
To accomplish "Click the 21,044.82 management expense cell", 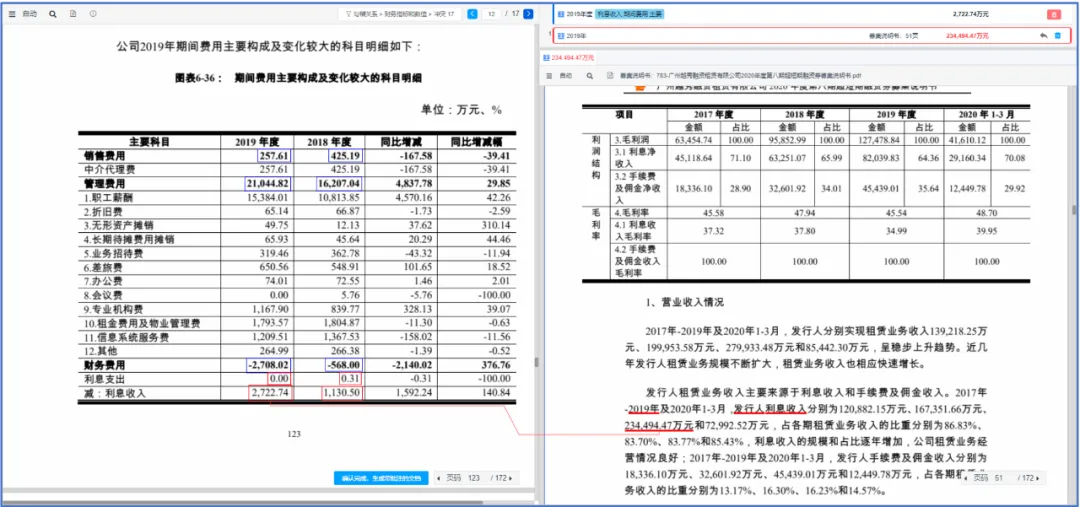I will click(x=268, y=183).
